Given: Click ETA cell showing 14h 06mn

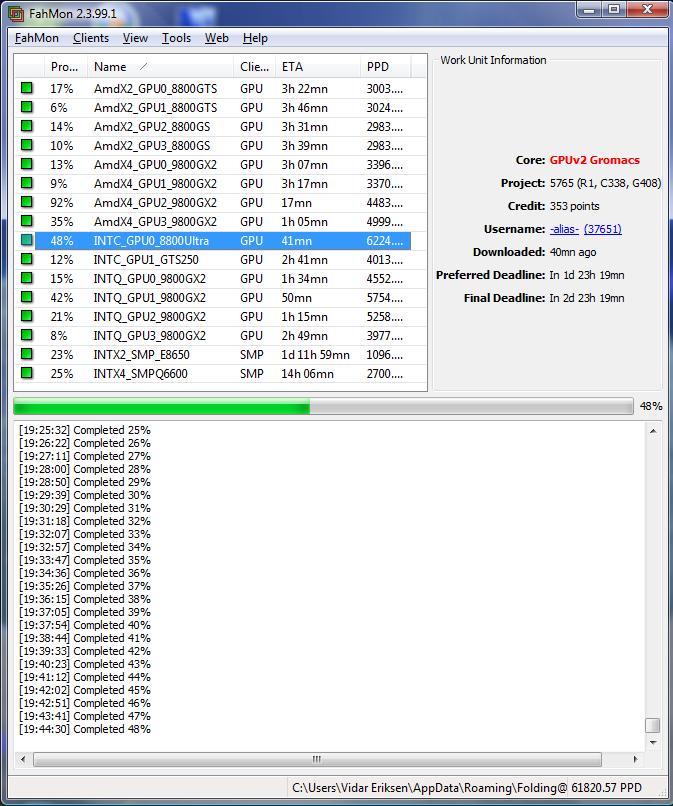Looking at the screenshot, I should click(x=307, y=374).
